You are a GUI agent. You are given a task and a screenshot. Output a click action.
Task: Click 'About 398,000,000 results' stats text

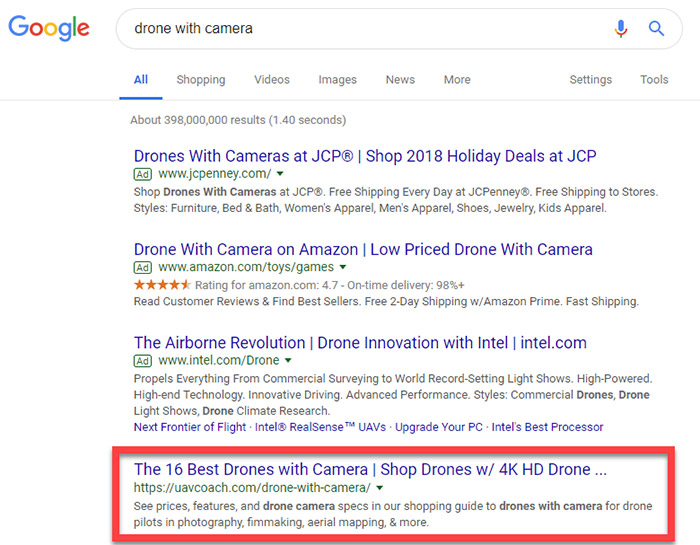[x=238, y=120]
